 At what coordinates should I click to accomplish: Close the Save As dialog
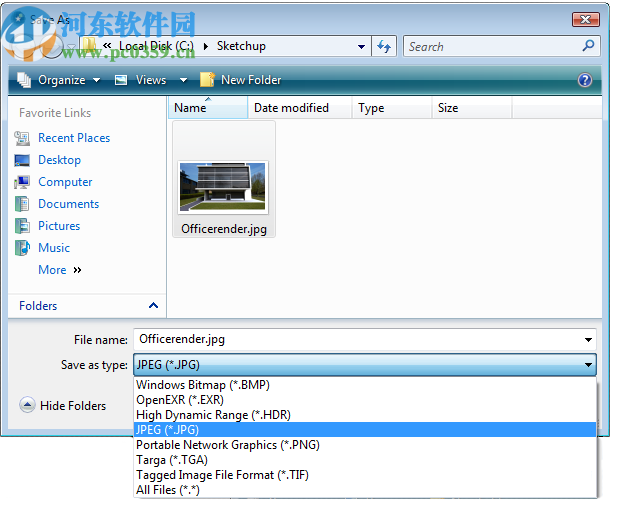pos(585,19)
